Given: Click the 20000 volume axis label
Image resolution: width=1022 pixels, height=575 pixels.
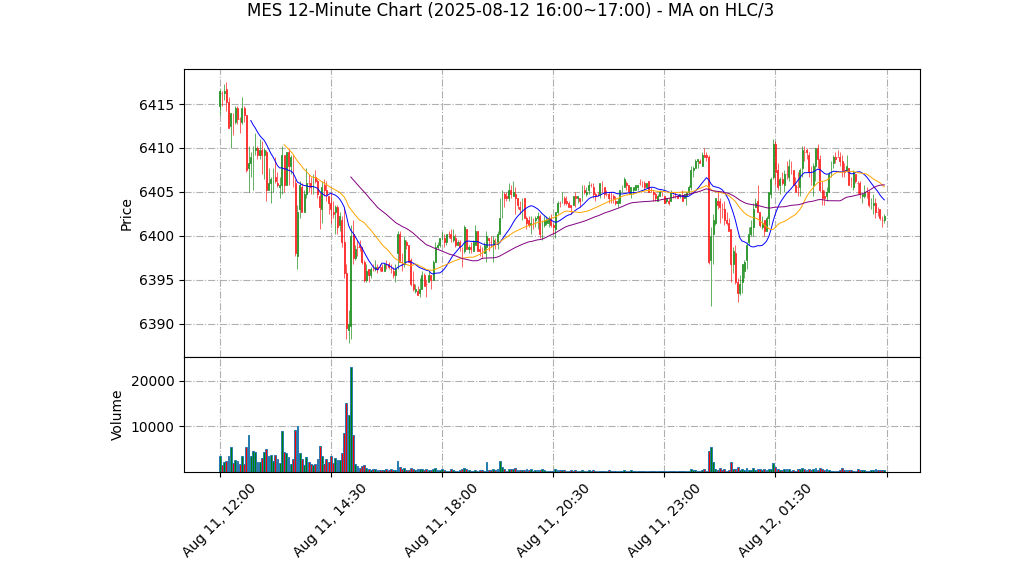Looking at the screenshot, I should coord(153,381).
